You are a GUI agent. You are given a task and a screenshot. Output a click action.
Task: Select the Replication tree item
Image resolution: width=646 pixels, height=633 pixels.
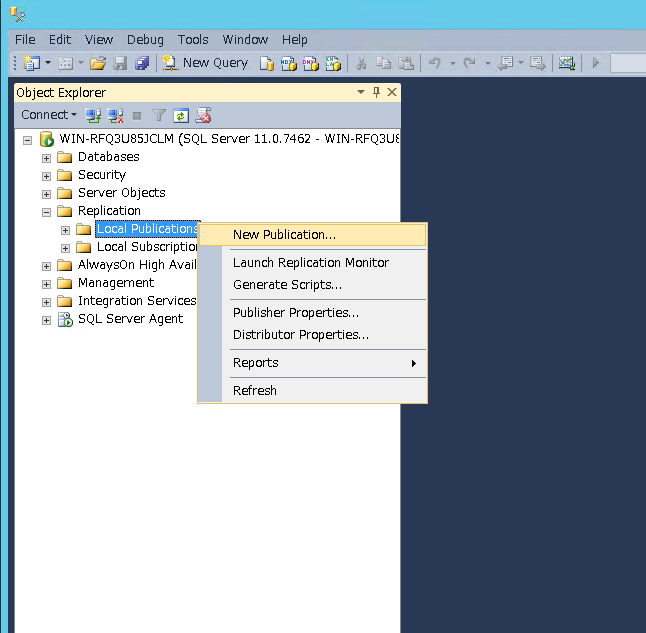point(109,211)
